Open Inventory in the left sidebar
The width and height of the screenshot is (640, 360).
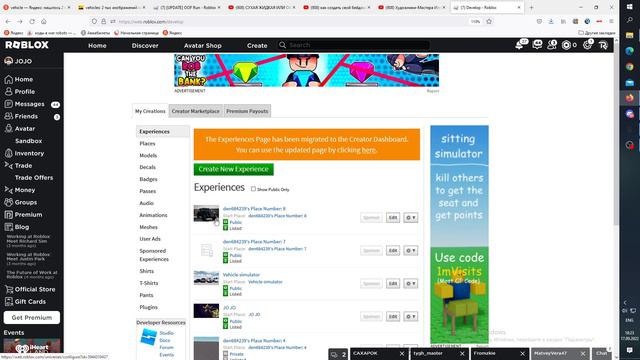coord(29,153)
